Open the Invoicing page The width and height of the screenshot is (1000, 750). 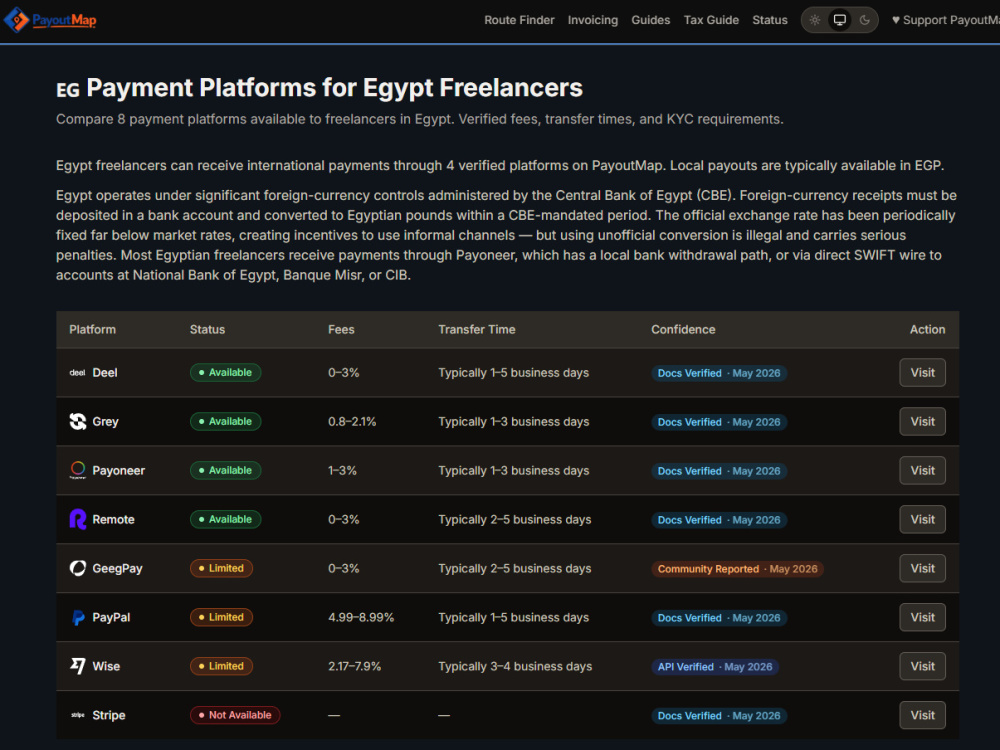click(592, 20)
